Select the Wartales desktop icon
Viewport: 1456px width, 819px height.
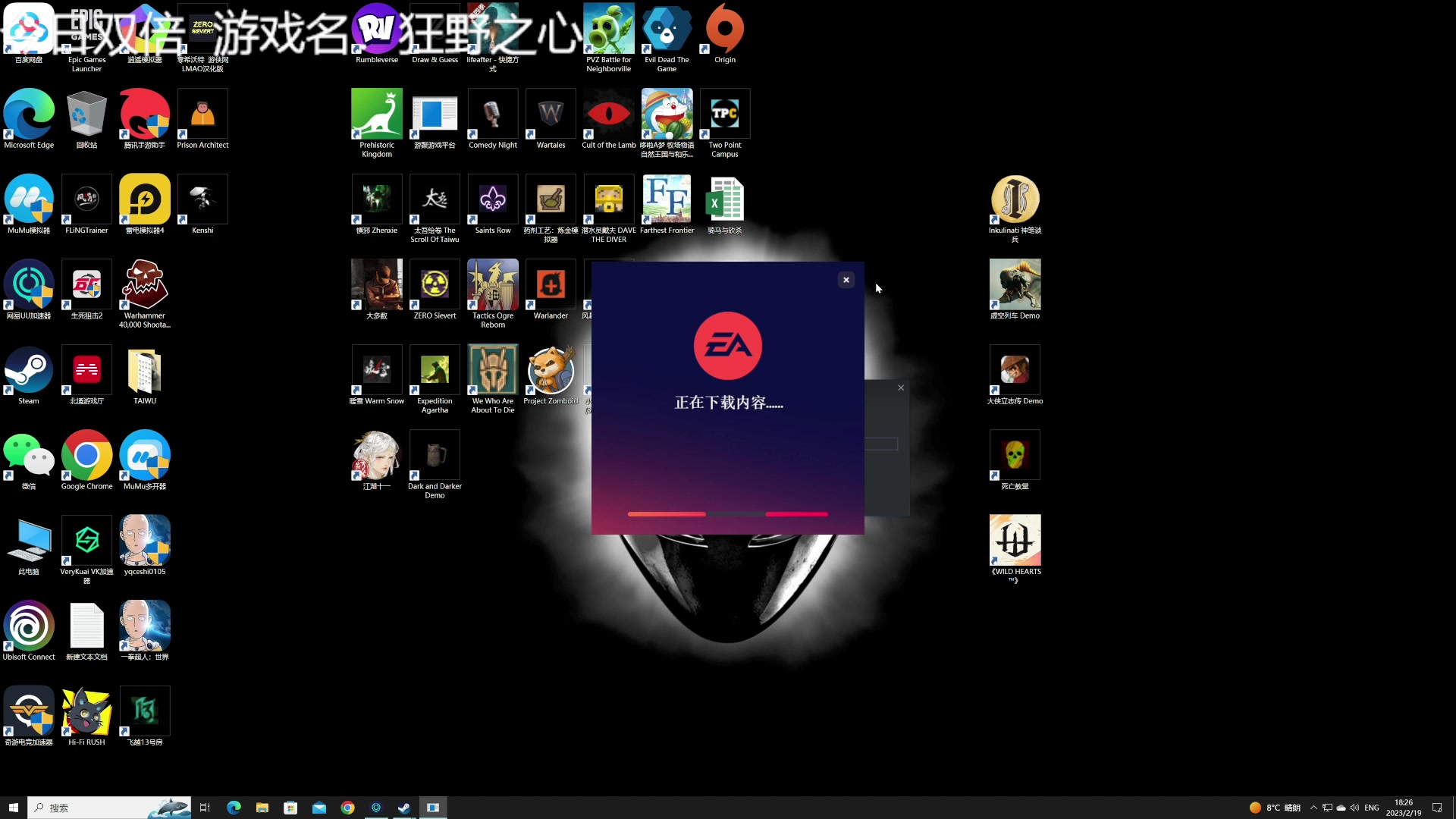click(551, 119)
